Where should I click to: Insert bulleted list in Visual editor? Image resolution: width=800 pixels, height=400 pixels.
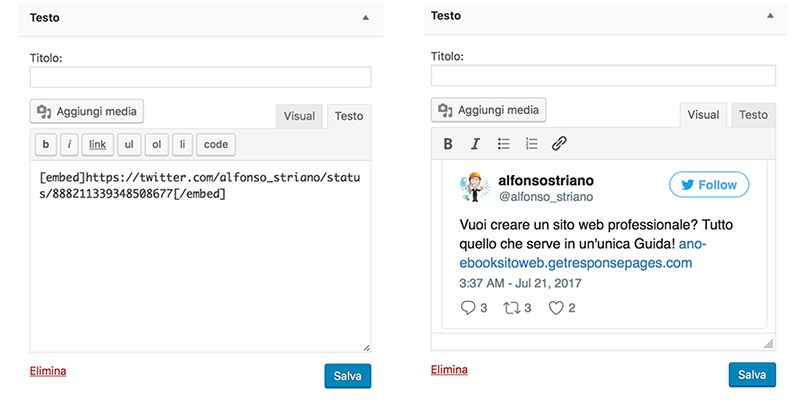(x=504, y=144)
